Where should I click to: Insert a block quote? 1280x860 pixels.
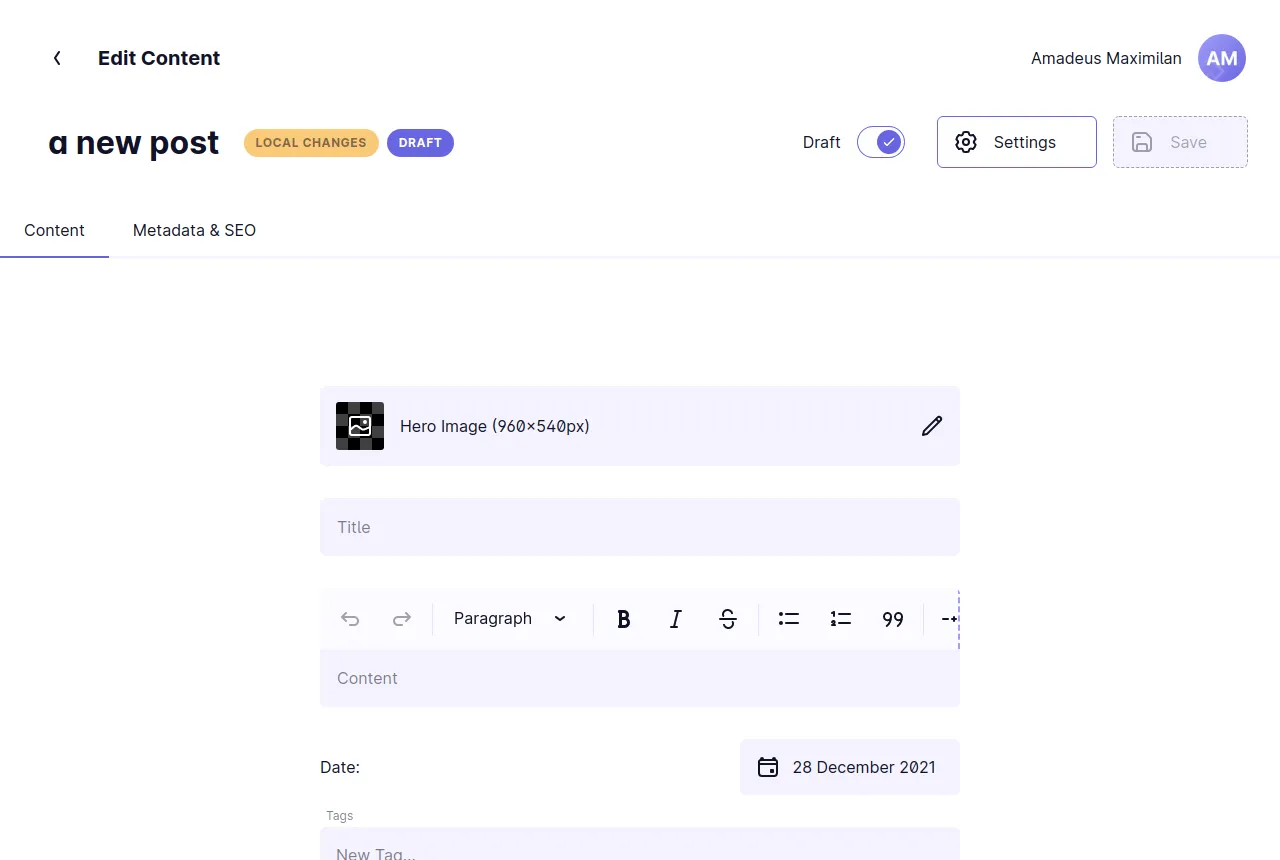[x=892, y=618]
